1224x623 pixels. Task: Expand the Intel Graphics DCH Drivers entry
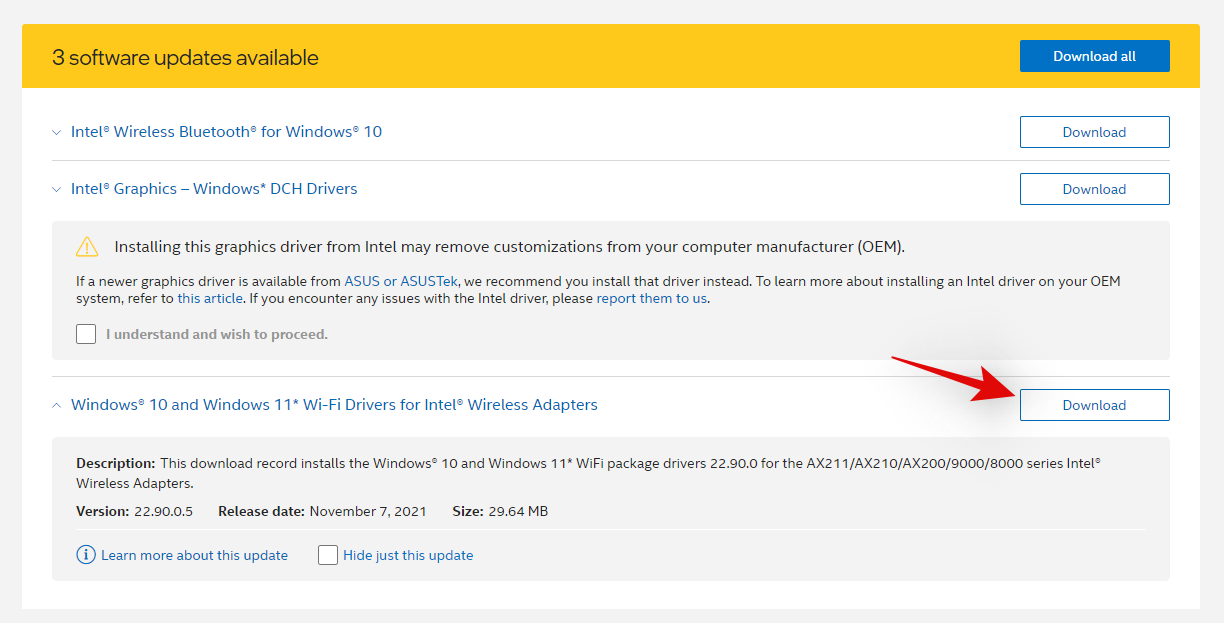click(57, 188)
